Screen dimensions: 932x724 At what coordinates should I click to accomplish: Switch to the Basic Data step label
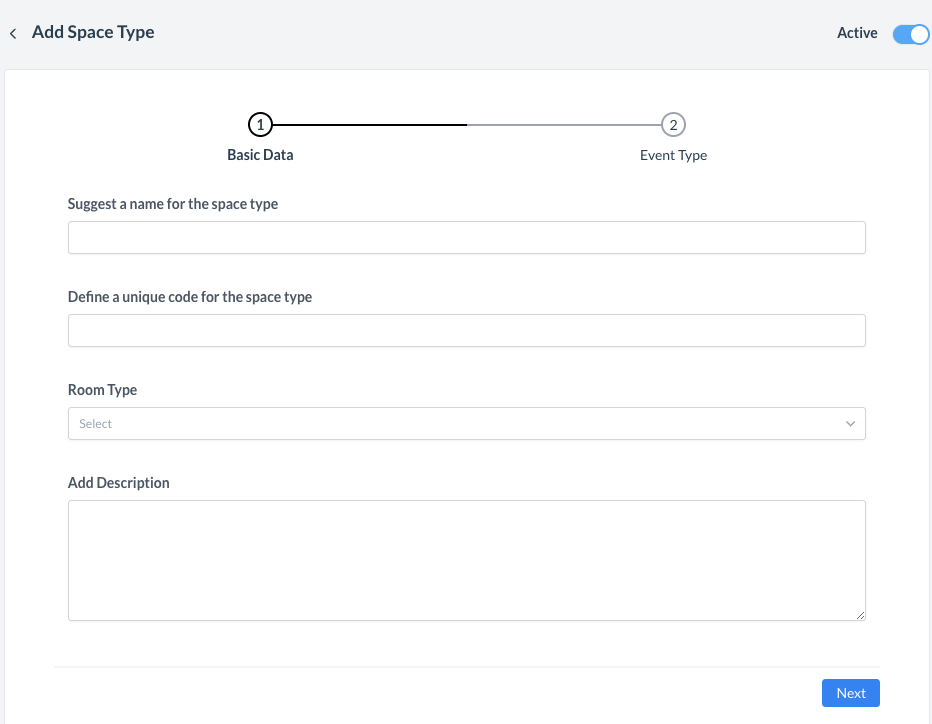260,155
